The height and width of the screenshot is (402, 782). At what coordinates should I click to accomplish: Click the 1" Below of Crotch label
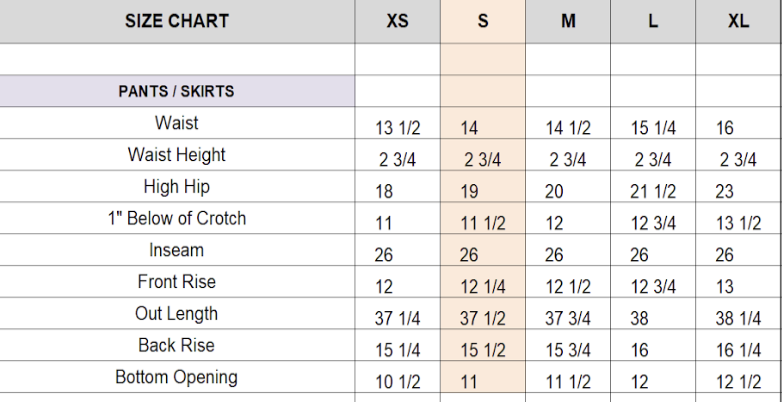coord(177,218)
